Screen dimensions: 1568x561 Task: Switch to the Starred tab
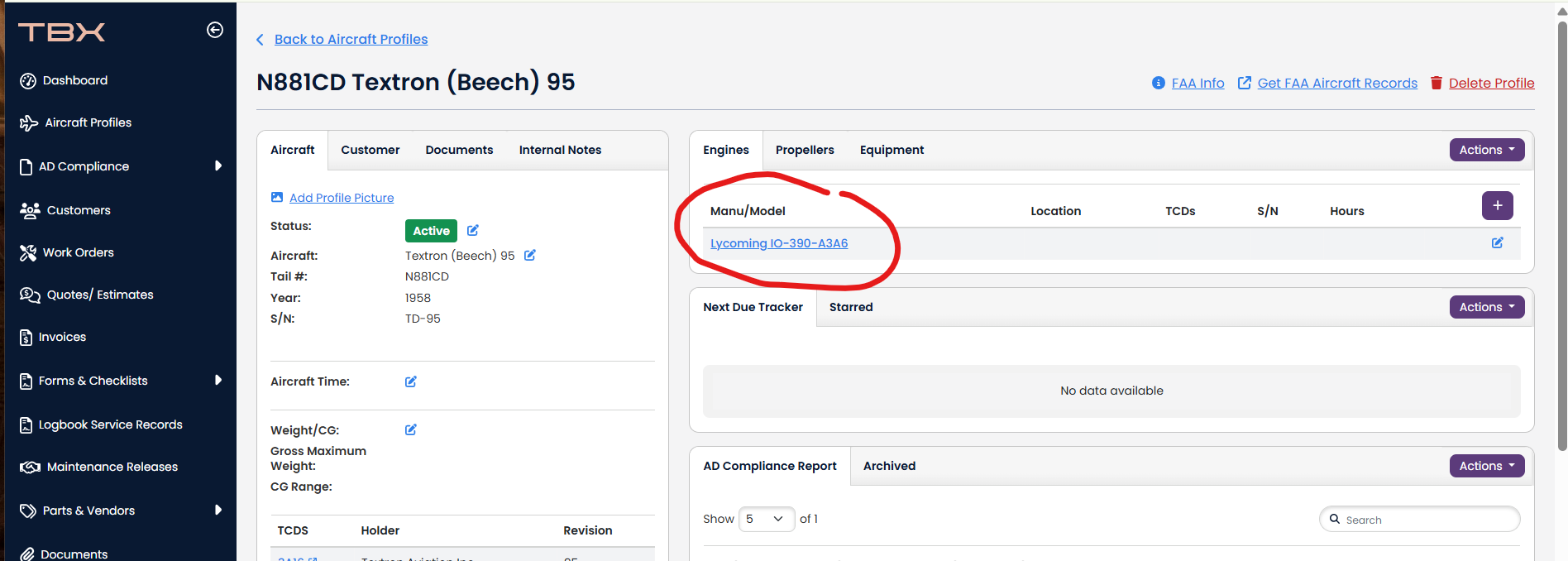pyautogui.click(x=851, y=307)
